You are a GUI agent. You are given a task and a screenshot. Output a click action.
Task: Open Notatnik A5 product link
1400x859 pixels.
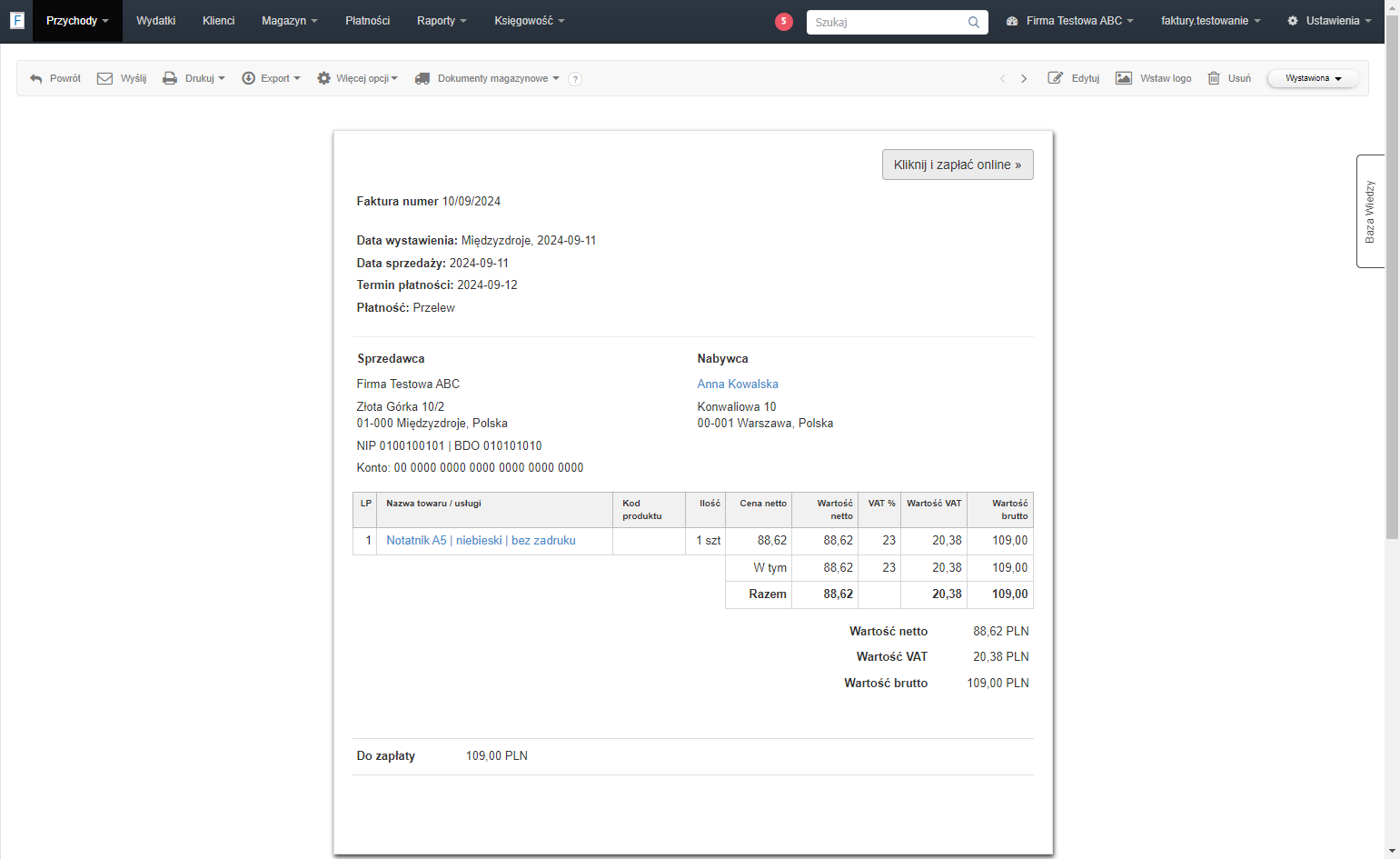(x=481, y=541)
